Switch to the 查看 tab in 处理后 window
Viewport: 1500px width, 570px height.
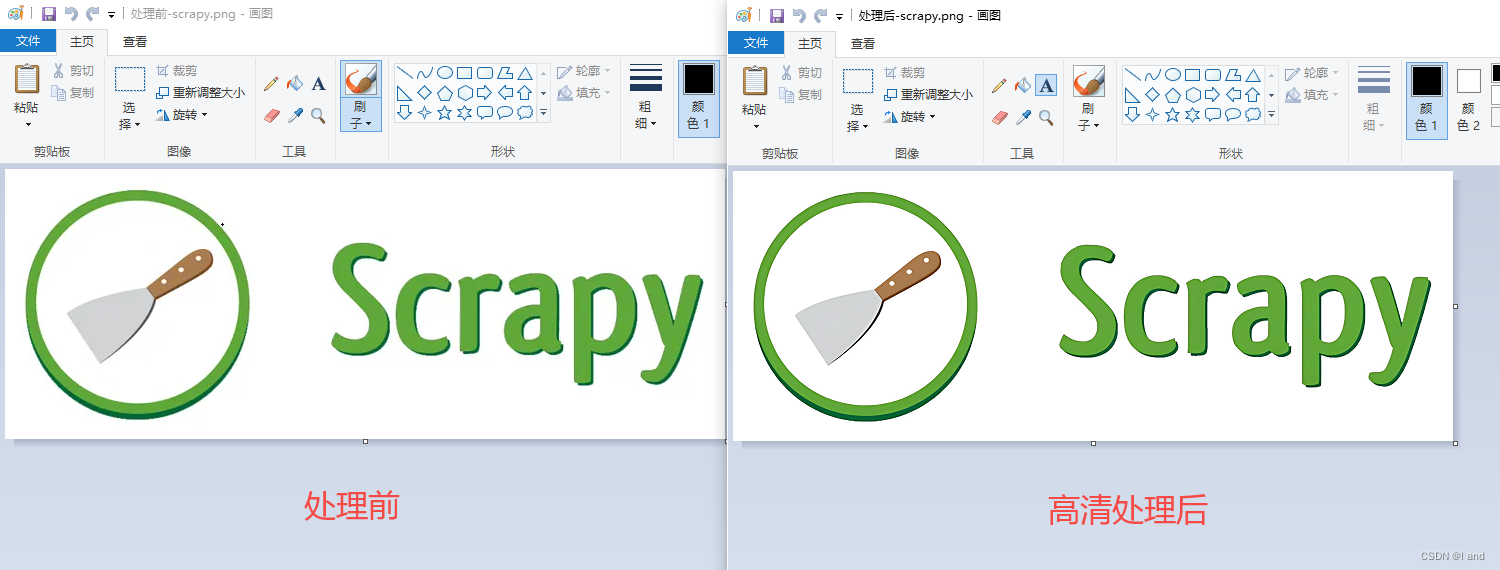click(x=863, y=43)
